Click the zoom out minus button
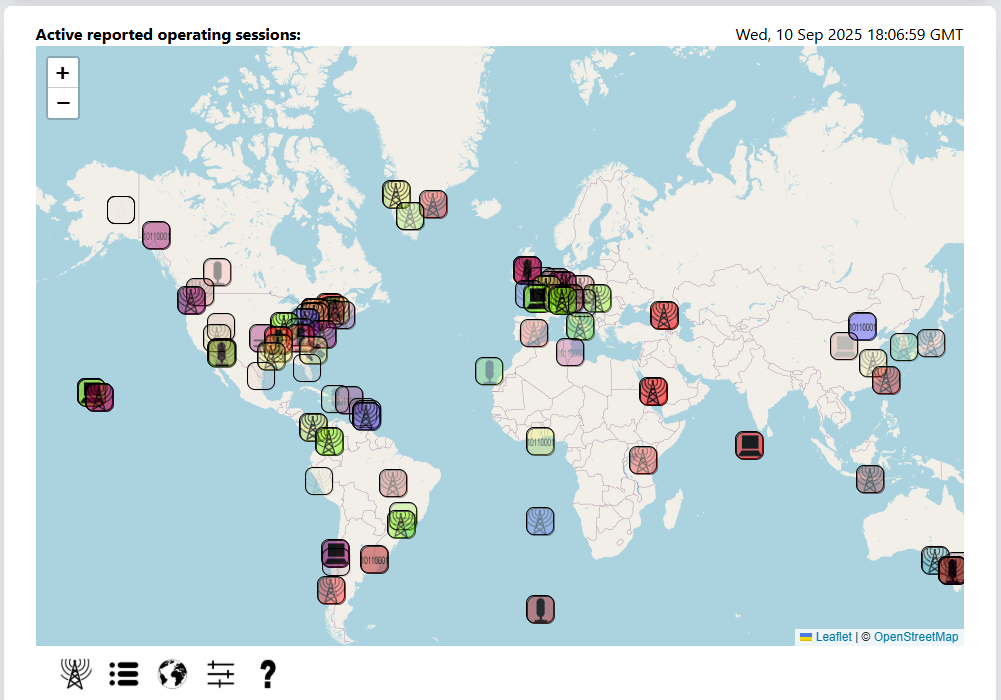The image size is (1001, 700). coord(63,103)
